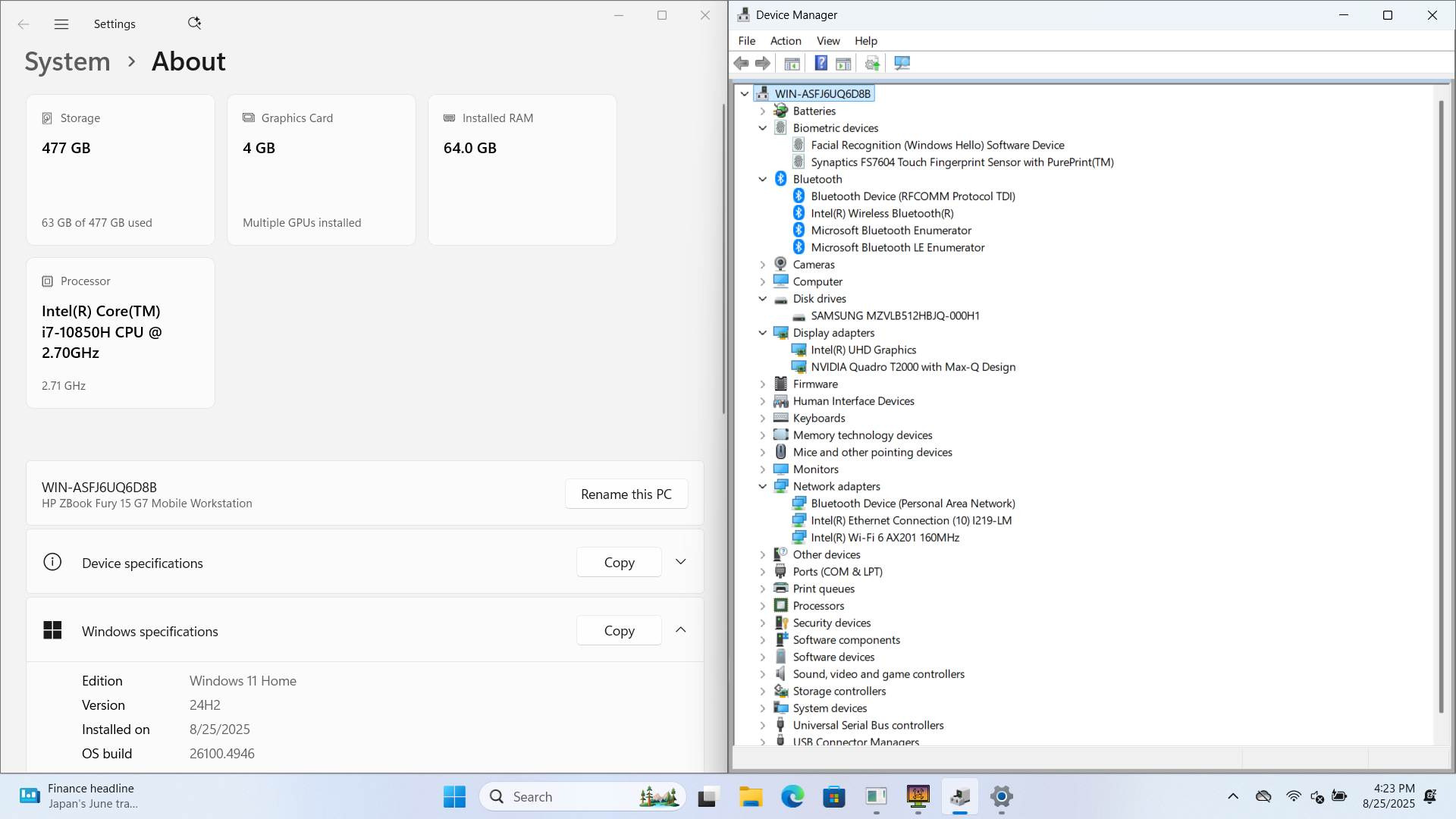Select Intel(R) Ethernet Connection (10) I219-LM

(x=911, y=521)
